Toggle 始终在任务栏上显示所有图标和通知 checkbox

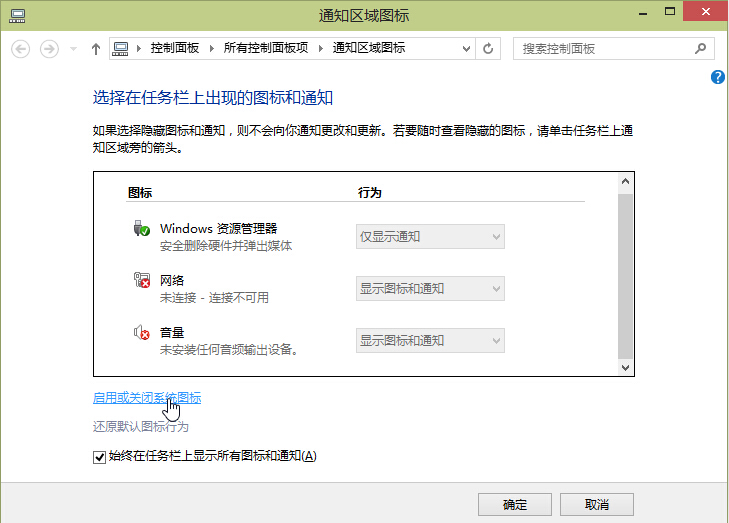[98, 457]
